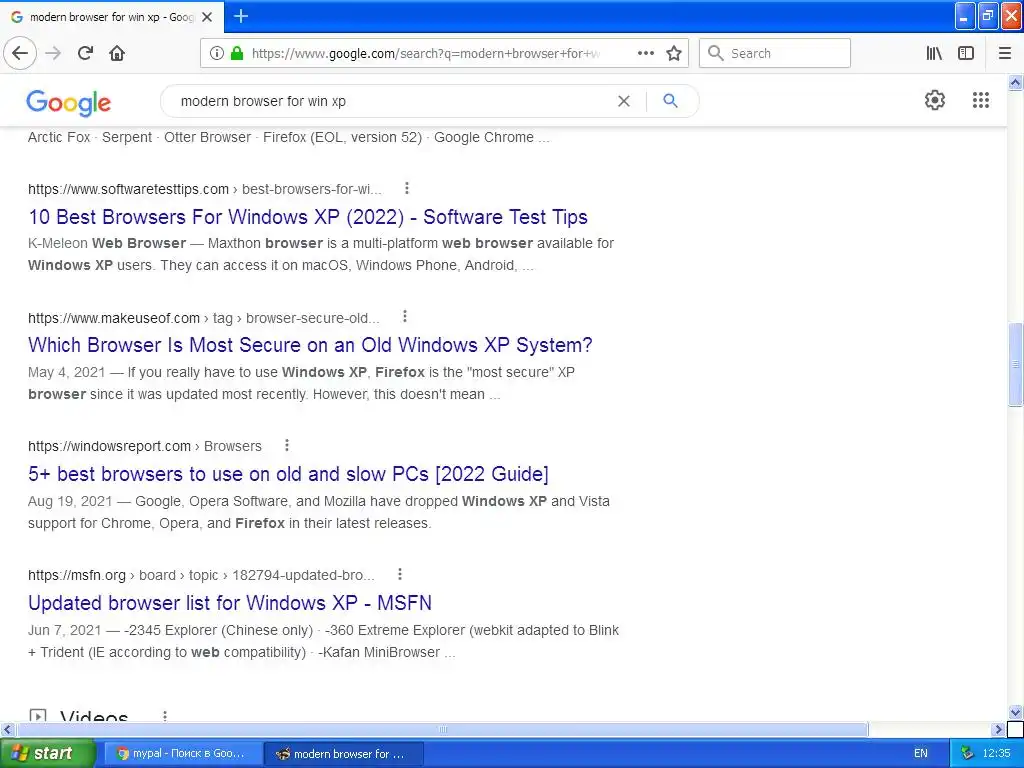Click the windowsreport.com URL breadcrumb

tap(145, 446)
